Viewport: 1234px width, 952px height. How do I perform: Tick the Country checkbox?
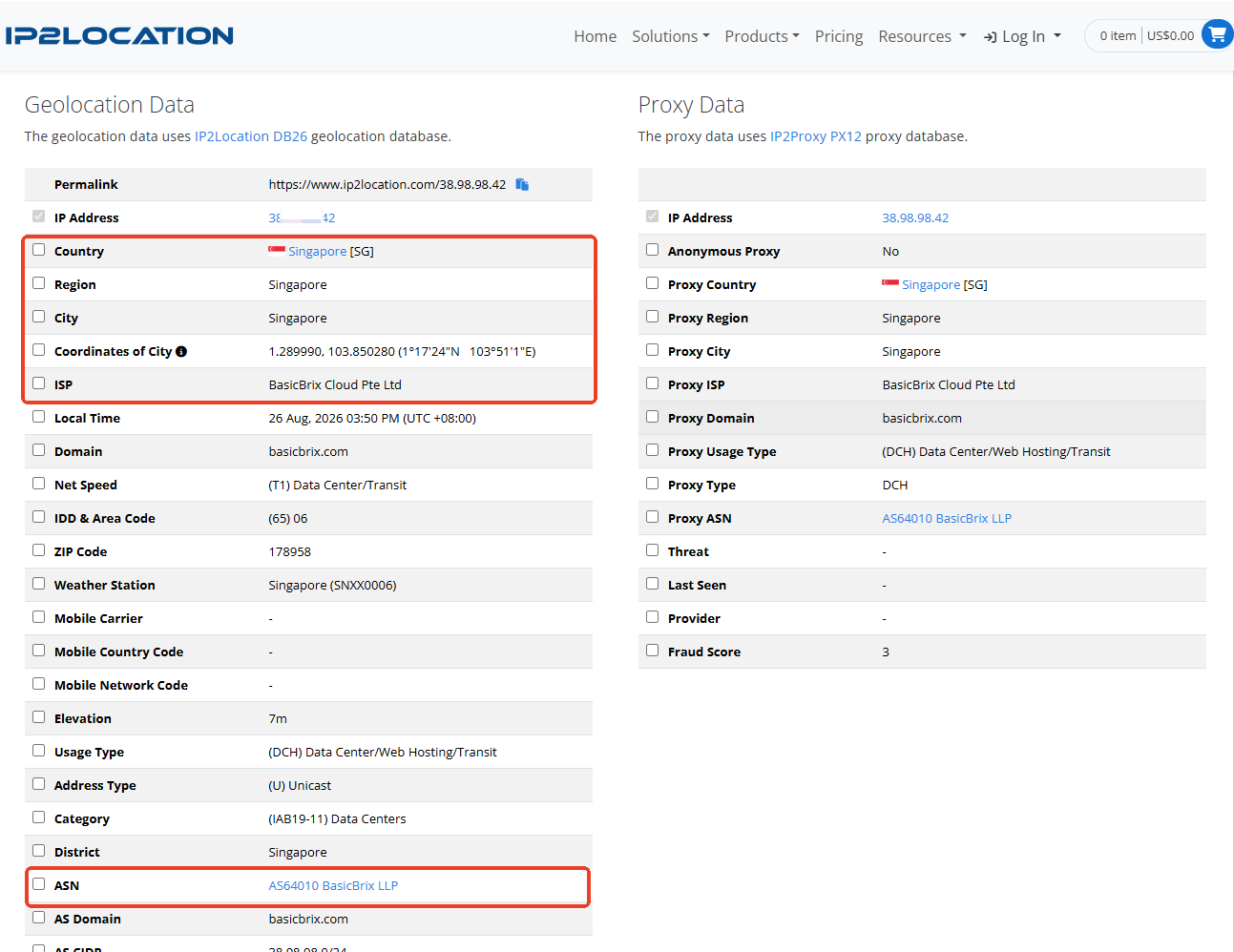(39, 250)
